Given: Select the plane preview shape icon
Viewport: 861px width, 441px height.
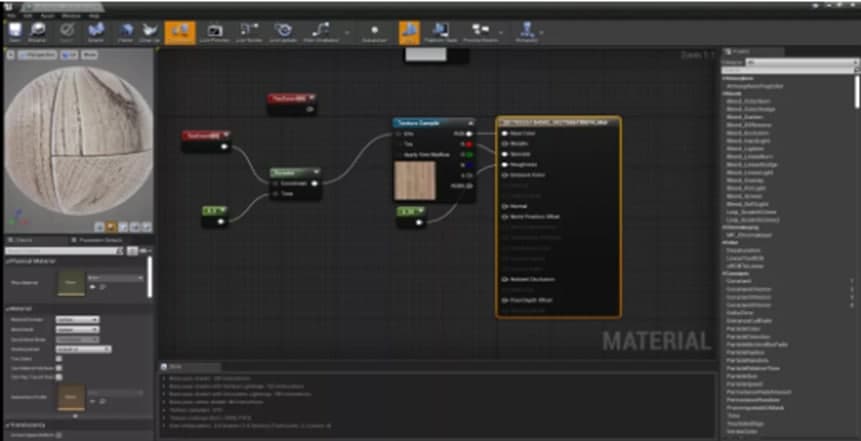Looking at the screenshot, I should 124,226.
